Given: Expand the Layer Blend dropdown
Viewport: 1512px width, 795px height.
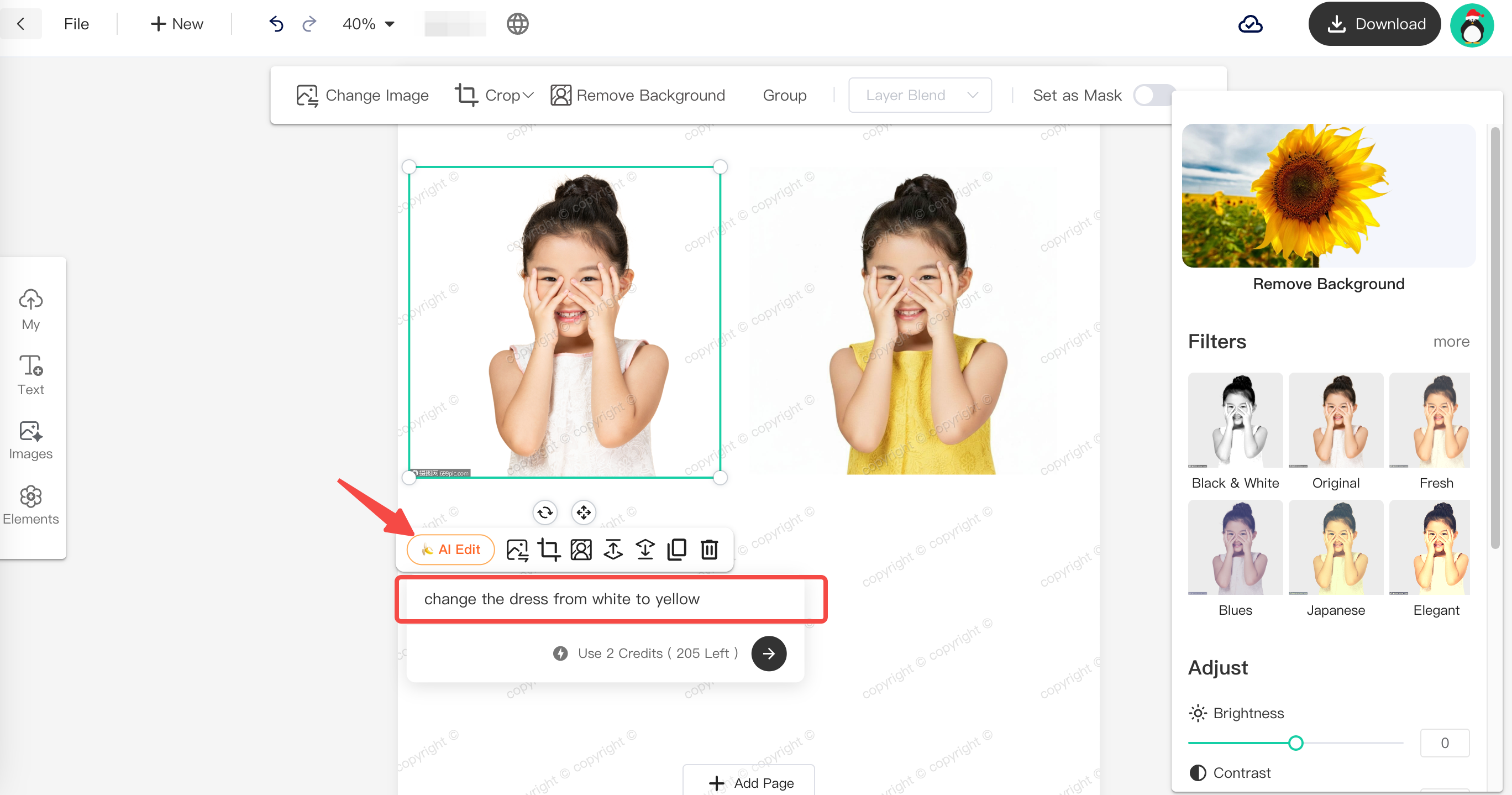Looking at the screenshot, I should click(x=919, y=95).
